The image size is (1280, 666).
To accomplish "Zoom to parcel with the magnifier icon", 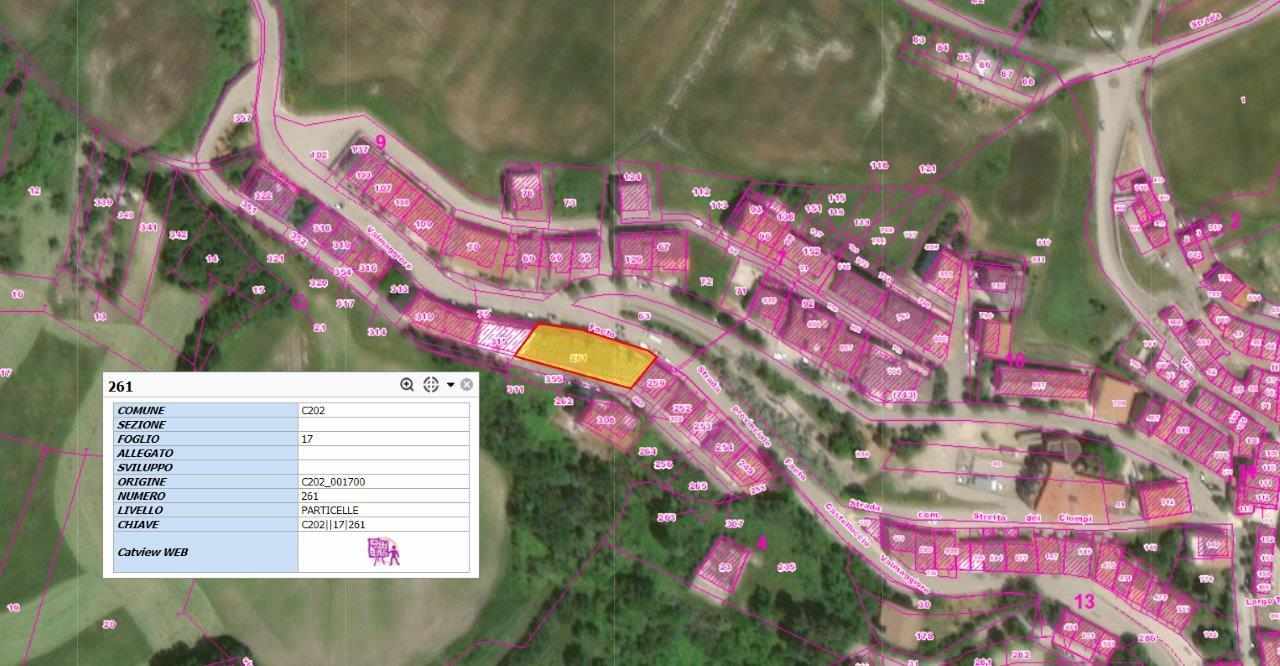I will 407,385.
